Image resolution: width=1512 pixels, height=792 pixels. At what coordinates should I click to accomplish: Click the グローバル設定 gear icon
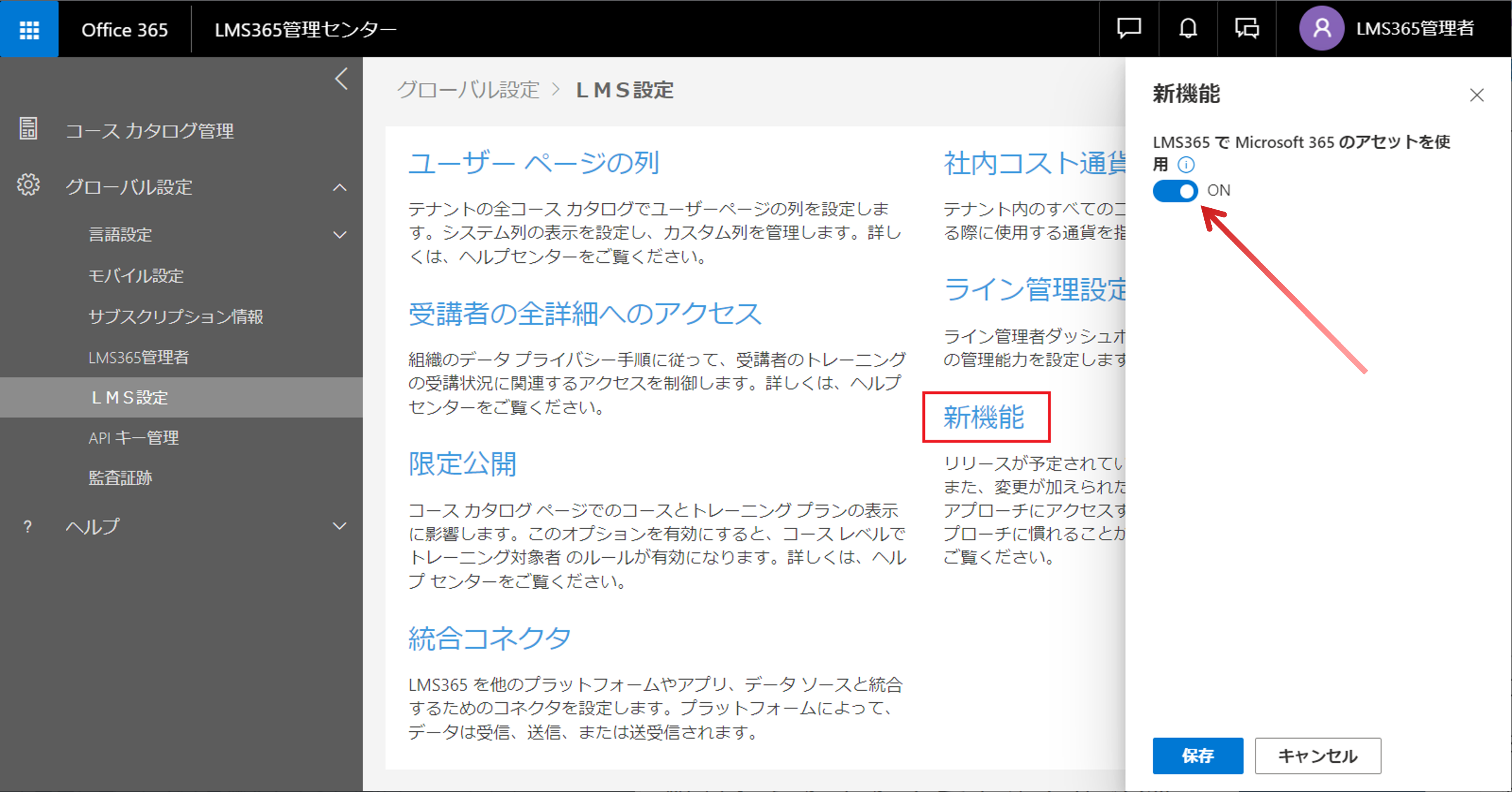pos(28,185)
